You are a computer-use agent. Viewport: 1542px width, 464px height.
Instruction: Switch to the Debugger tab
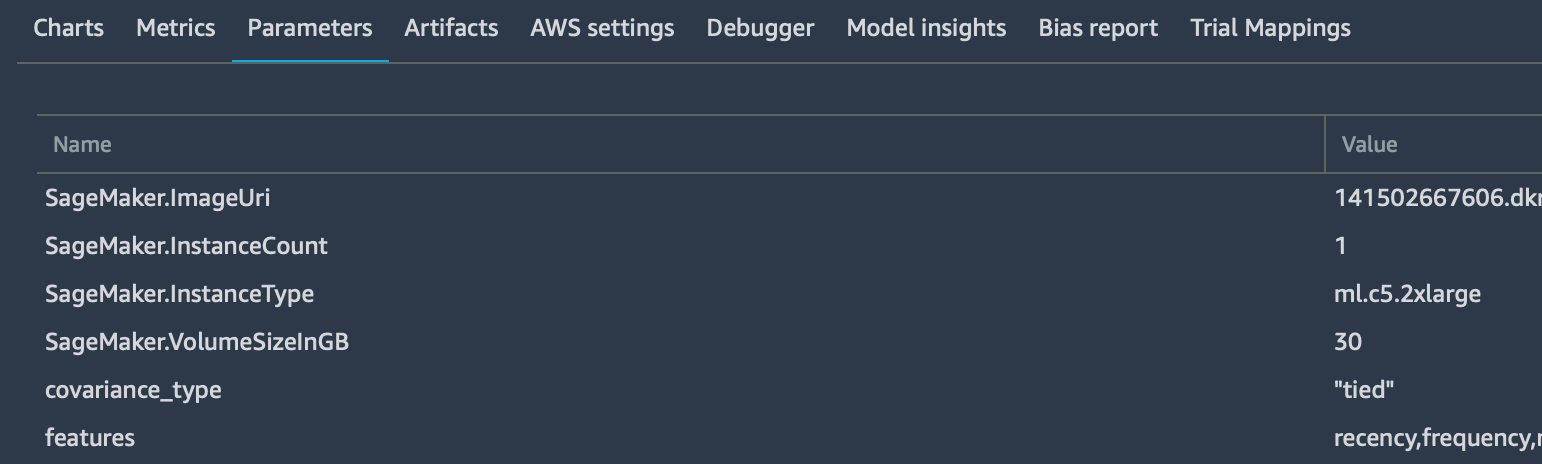(x=760, y=28)
